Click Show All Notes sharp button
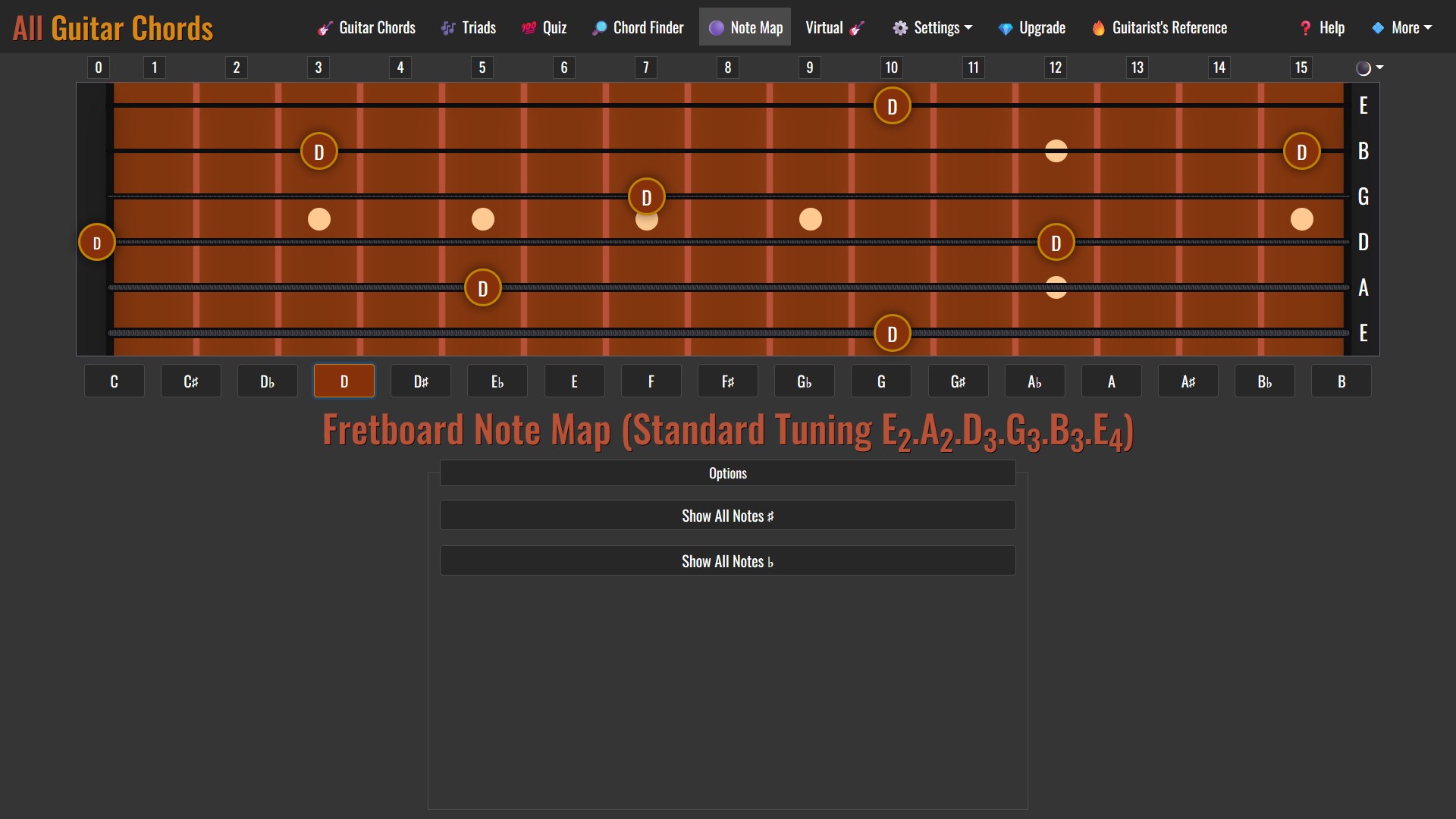1456x819 pixels. pyautogui.click(x=727, y=516)
